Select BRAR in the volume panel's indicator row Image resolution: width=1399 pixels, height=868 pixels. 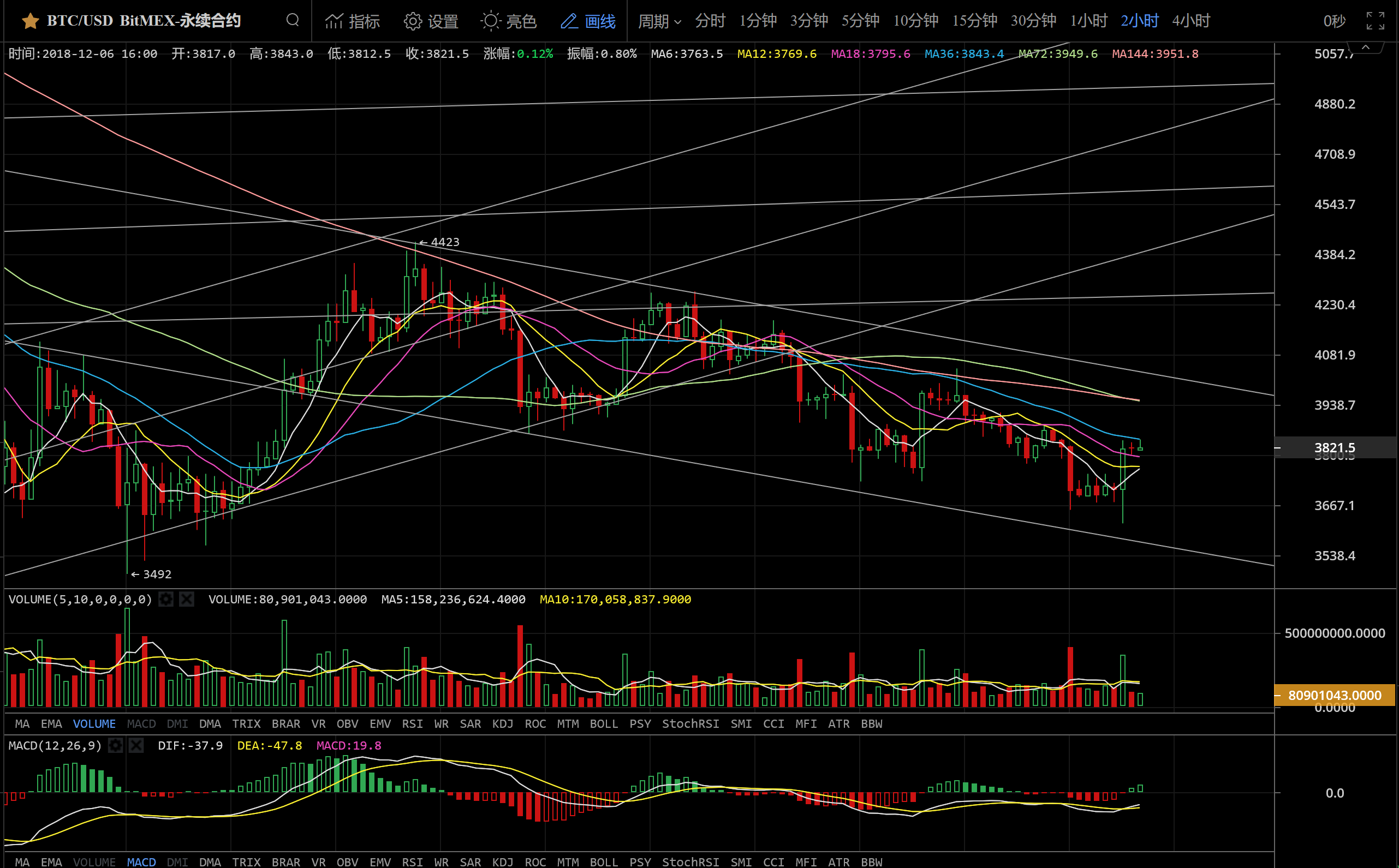286,724
